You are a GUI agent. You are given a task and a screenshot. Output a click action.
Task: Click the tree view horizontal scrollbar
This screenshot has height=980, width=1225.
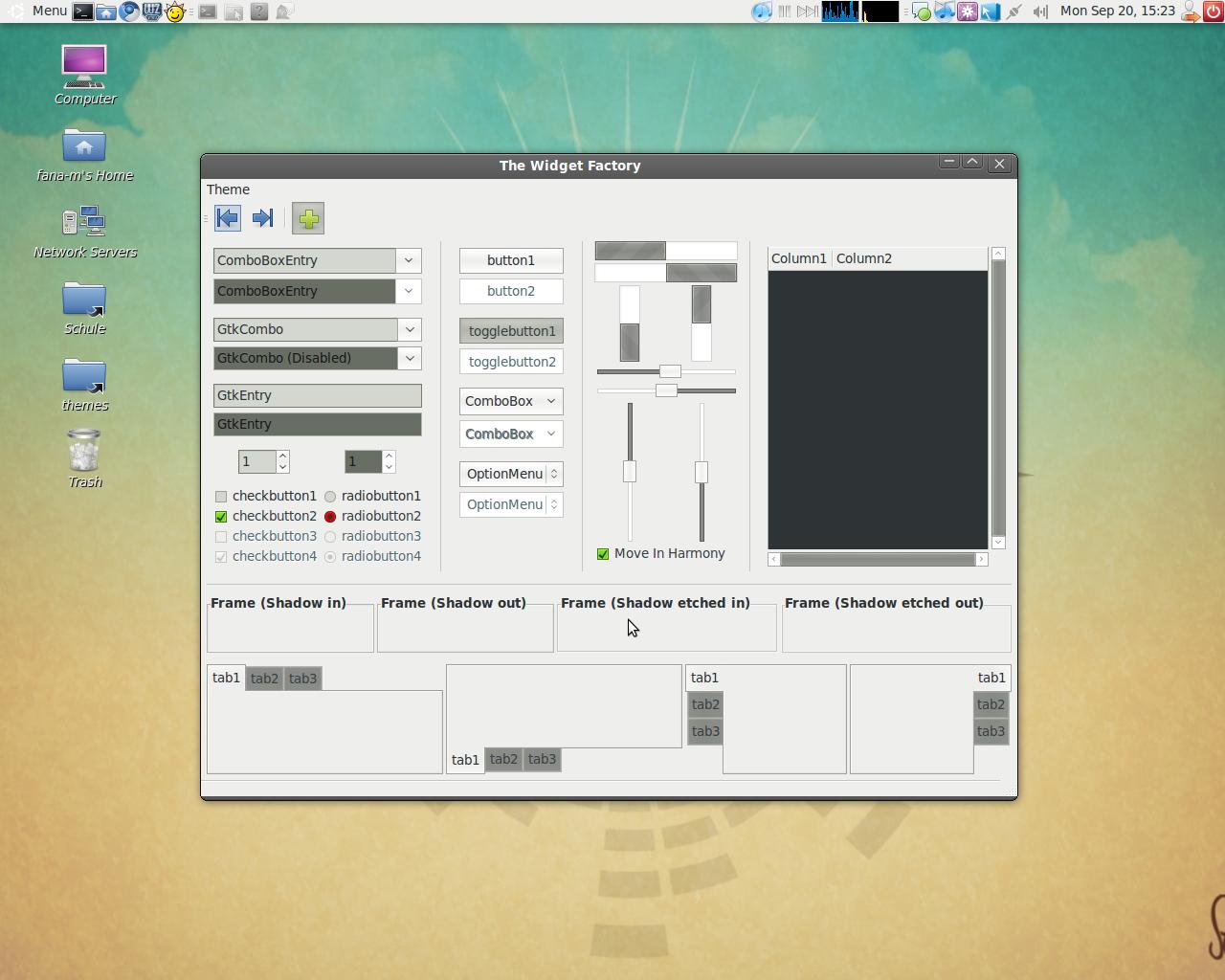(x=878, y=559)
